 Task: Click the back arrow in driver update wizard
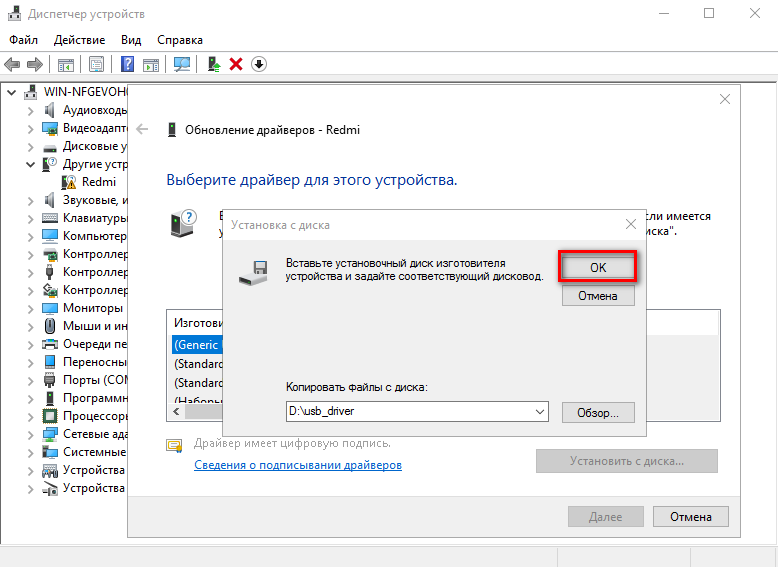point(143,130)
